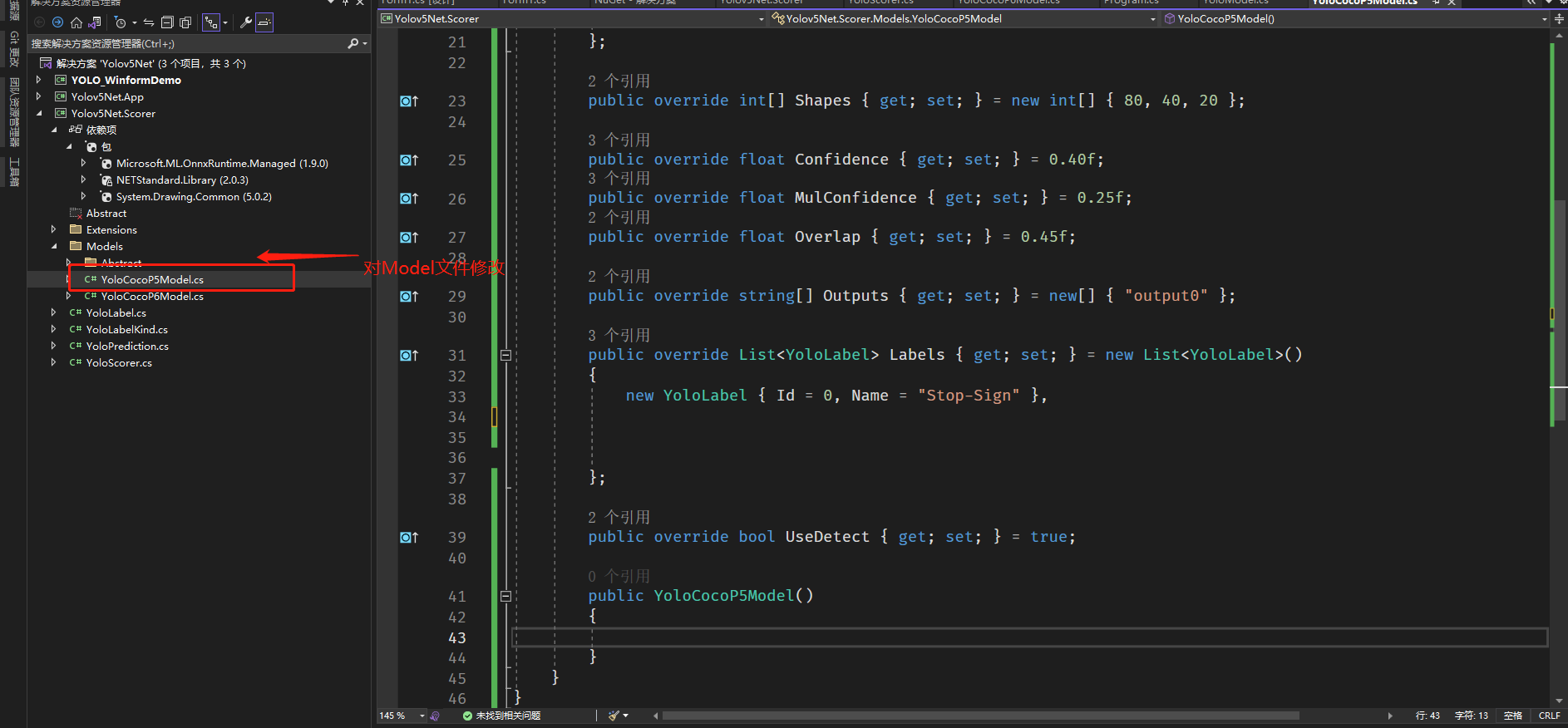Screen dimensions: 1568x728
Task: Open Properties with the wrench icon
Action: tap(246, 22)
